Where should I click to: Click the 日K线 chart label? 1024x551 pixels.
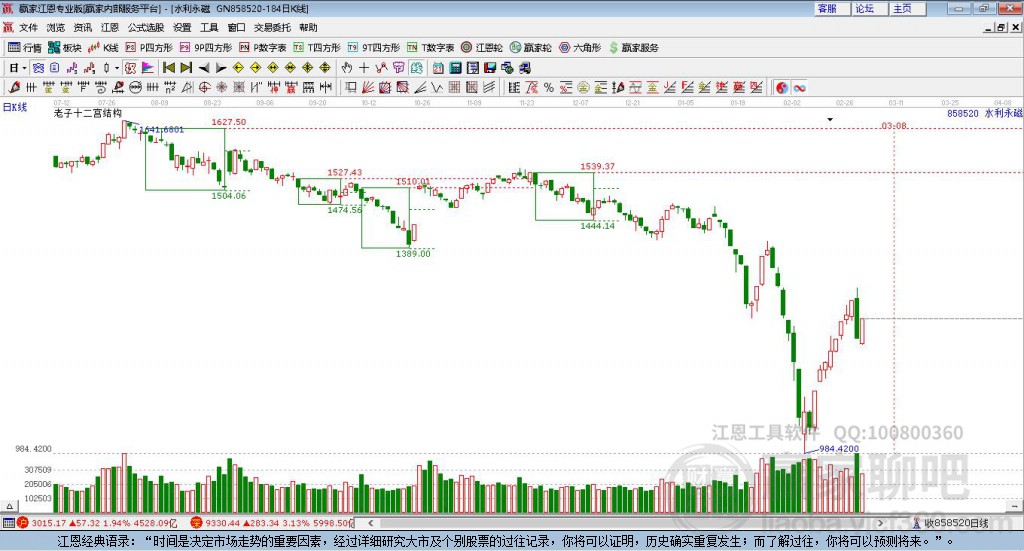point(15,107)
